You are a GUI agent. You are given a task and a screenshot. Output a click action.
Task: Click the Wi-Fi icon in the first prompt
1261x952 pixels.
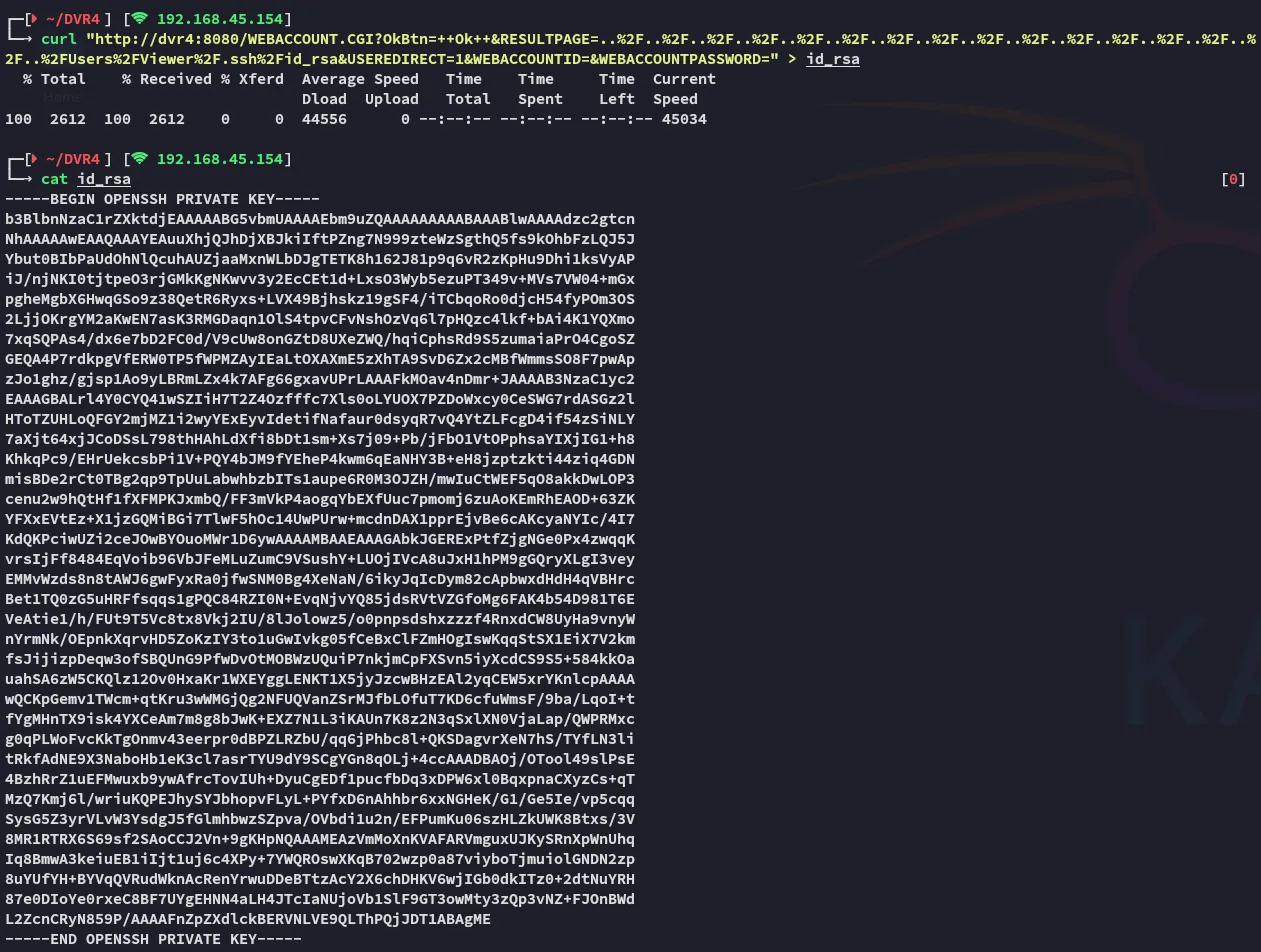[140, 19]
